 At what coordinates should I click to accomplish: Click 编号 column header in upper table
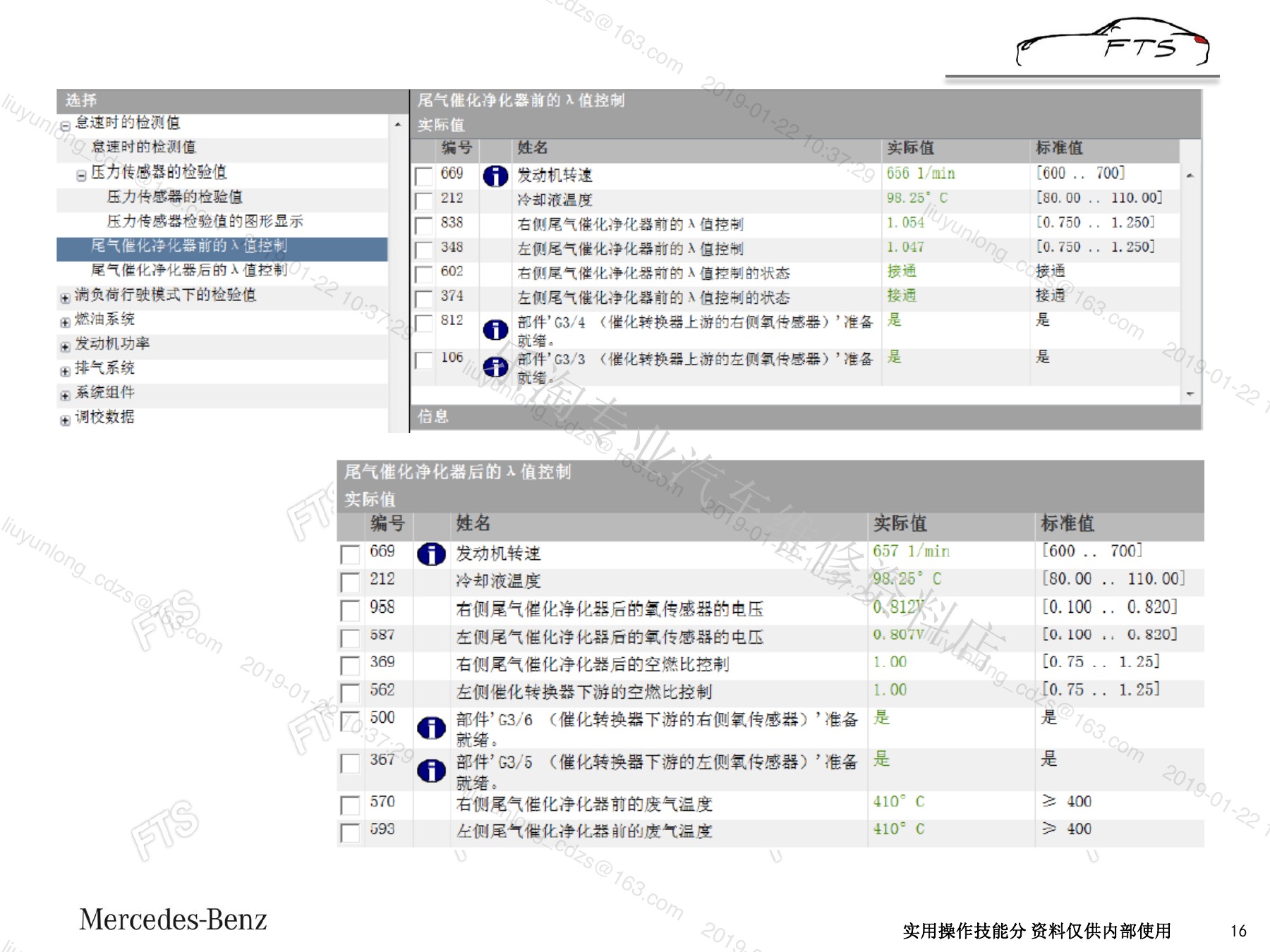tap(456, 148)
